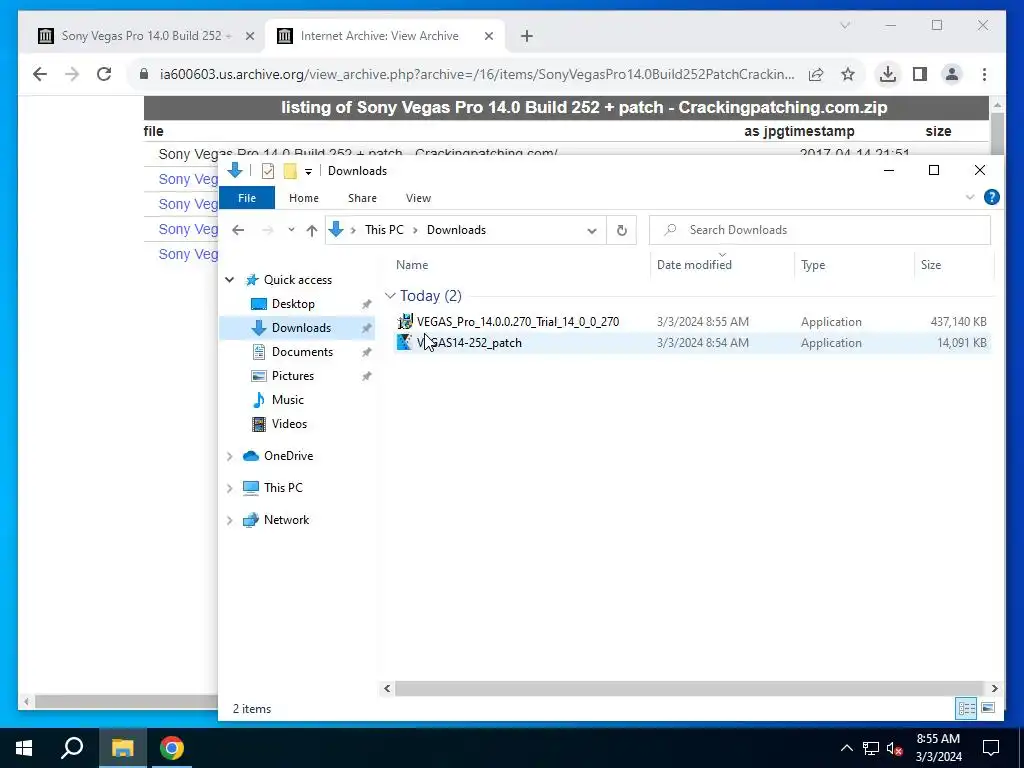Select Pictures in navigation pane
Viewport: 1024px width, 768px height.
tap(293, 376)
